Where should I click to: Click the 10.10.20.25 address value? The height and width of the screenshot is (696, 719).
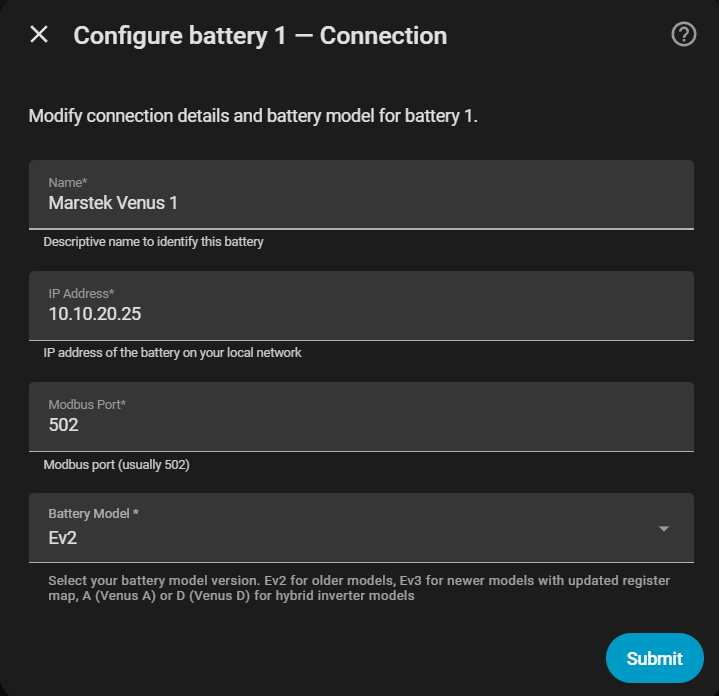tap(95, 314)
